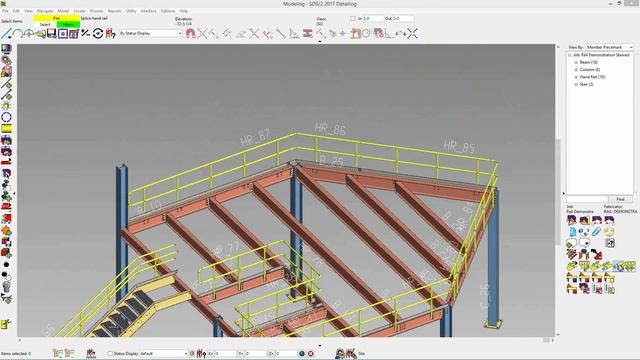This screenshot has width=640, height=360.
Task: Expand the Beam (18) tree node
Action: [x=576, y=62]
